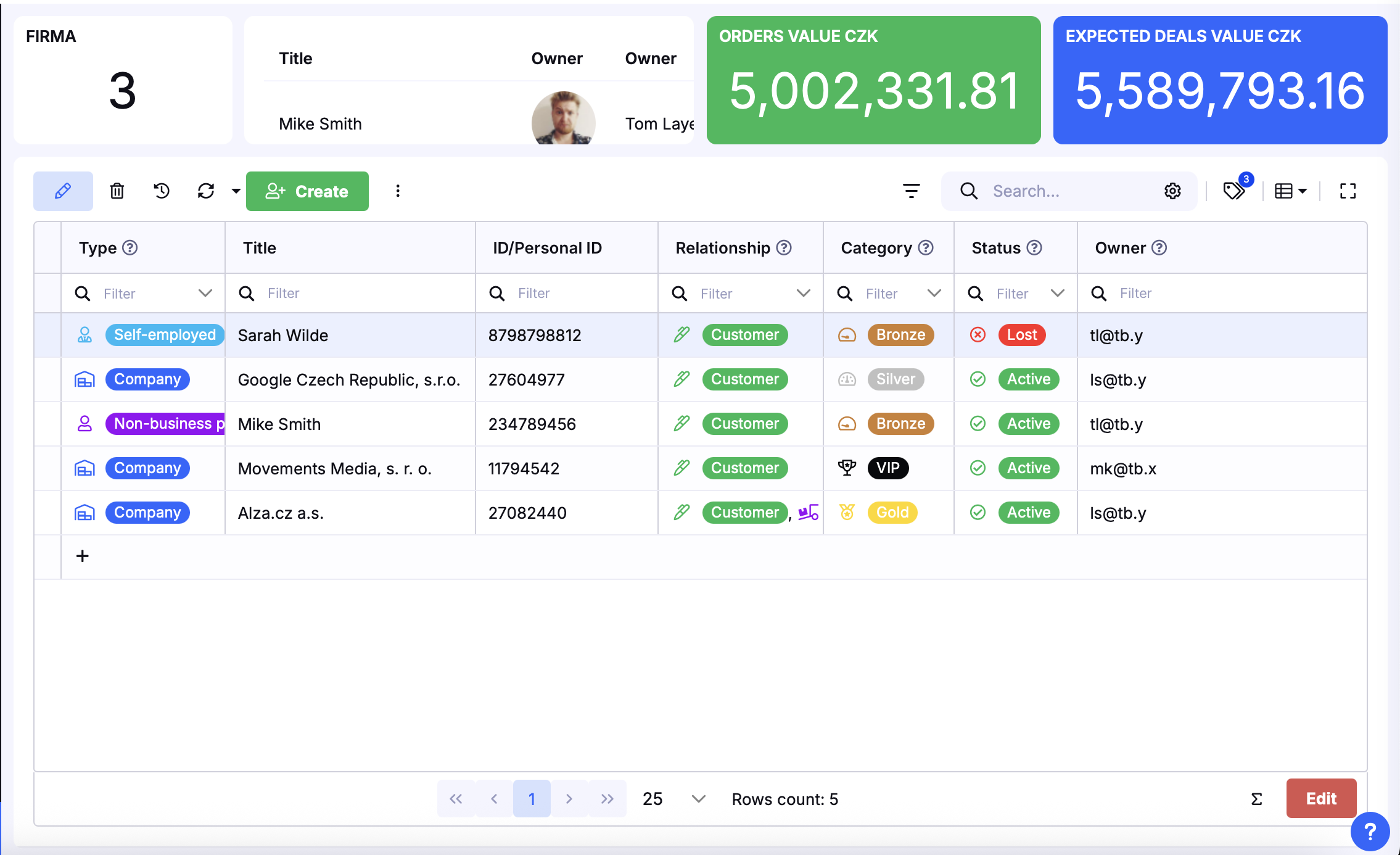Click the refresh arrows icon
Screen dimensions: 1400x855
point(206,191)
